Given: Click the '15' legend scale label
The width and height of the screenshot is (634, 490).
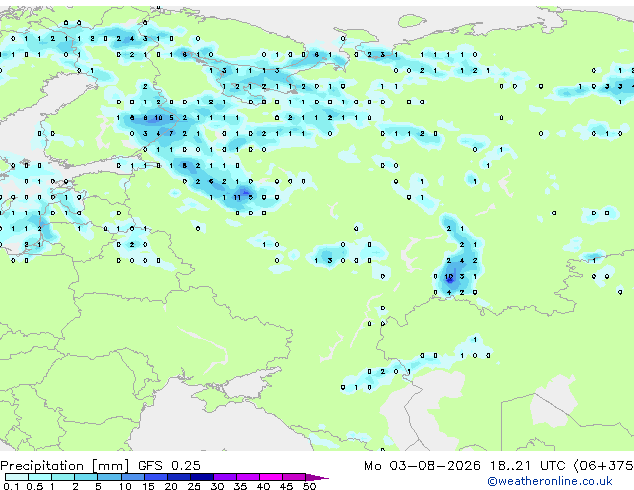Looking at the screenshot, I should 148,486.
